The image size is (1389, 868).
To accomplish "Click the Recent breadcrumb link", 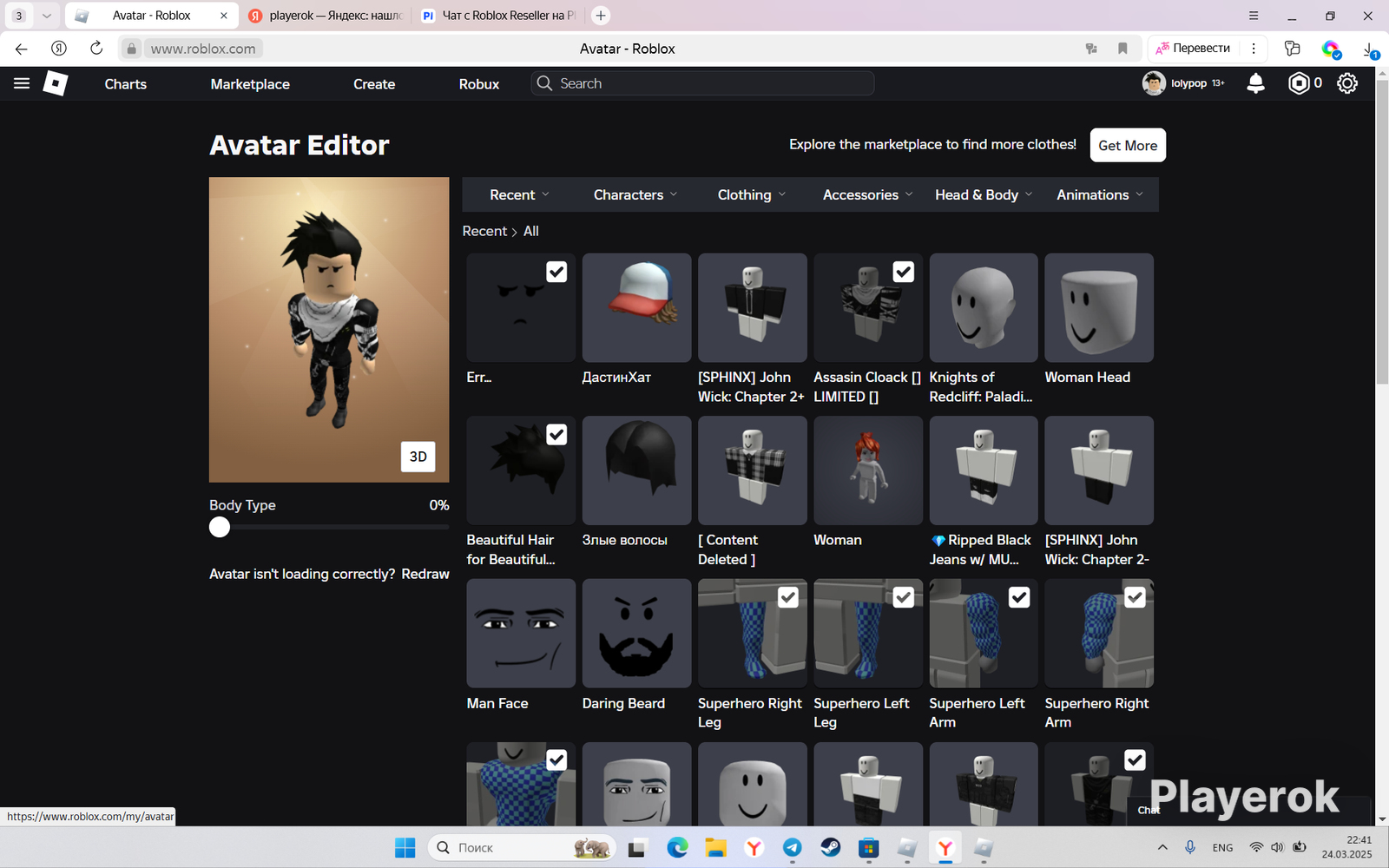I will 484,231.
